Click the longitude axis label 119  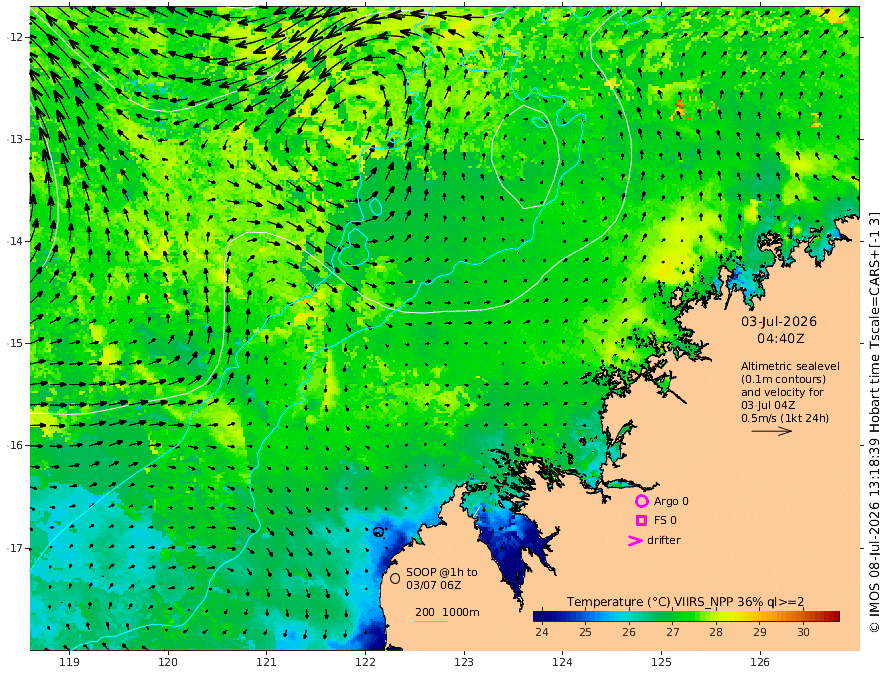coord(70,662)
